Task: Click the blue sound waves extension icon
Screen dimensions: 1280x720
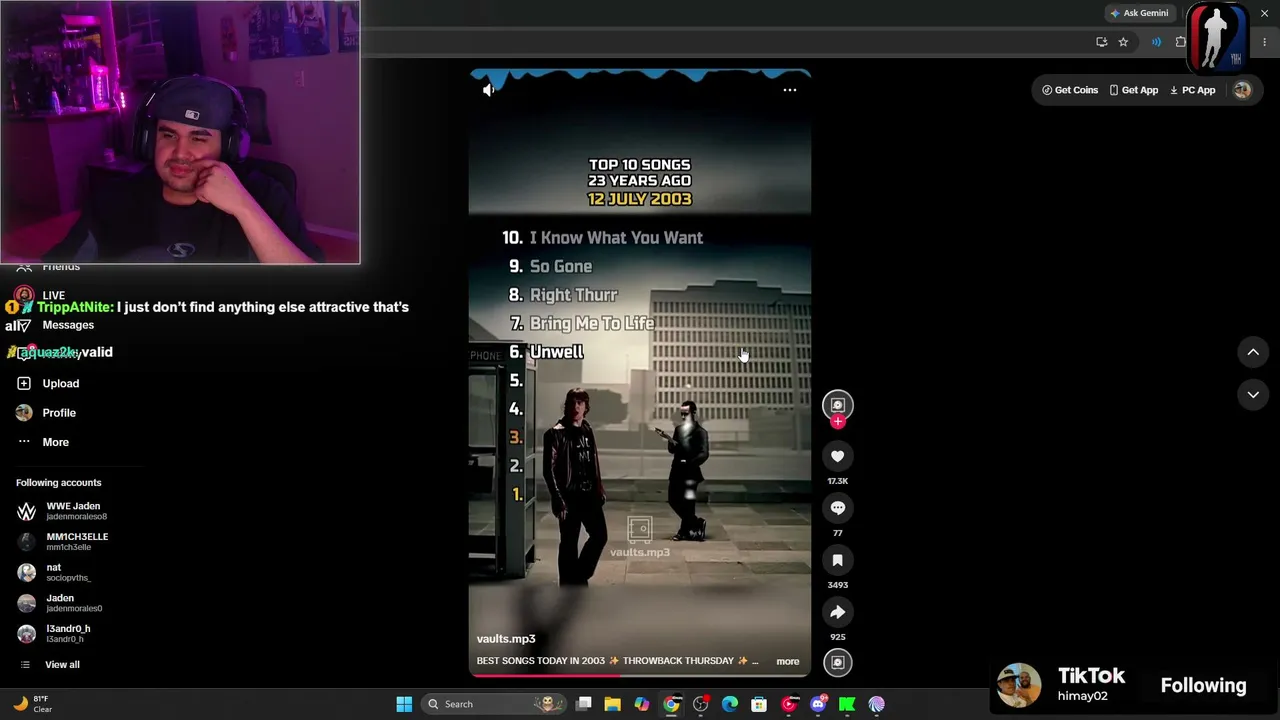Action: coord(1156,42)
